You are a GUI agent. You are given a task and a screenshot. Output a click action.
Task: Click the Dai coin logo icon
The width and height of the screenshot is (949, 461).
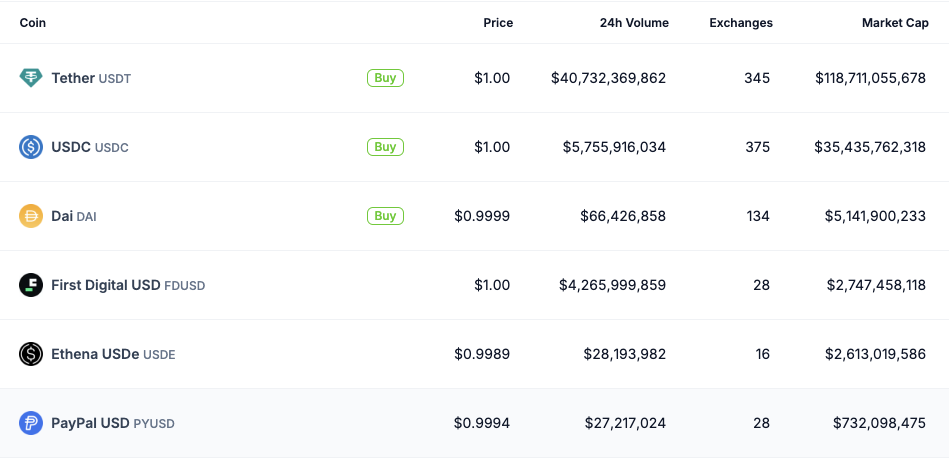[31, 216]
